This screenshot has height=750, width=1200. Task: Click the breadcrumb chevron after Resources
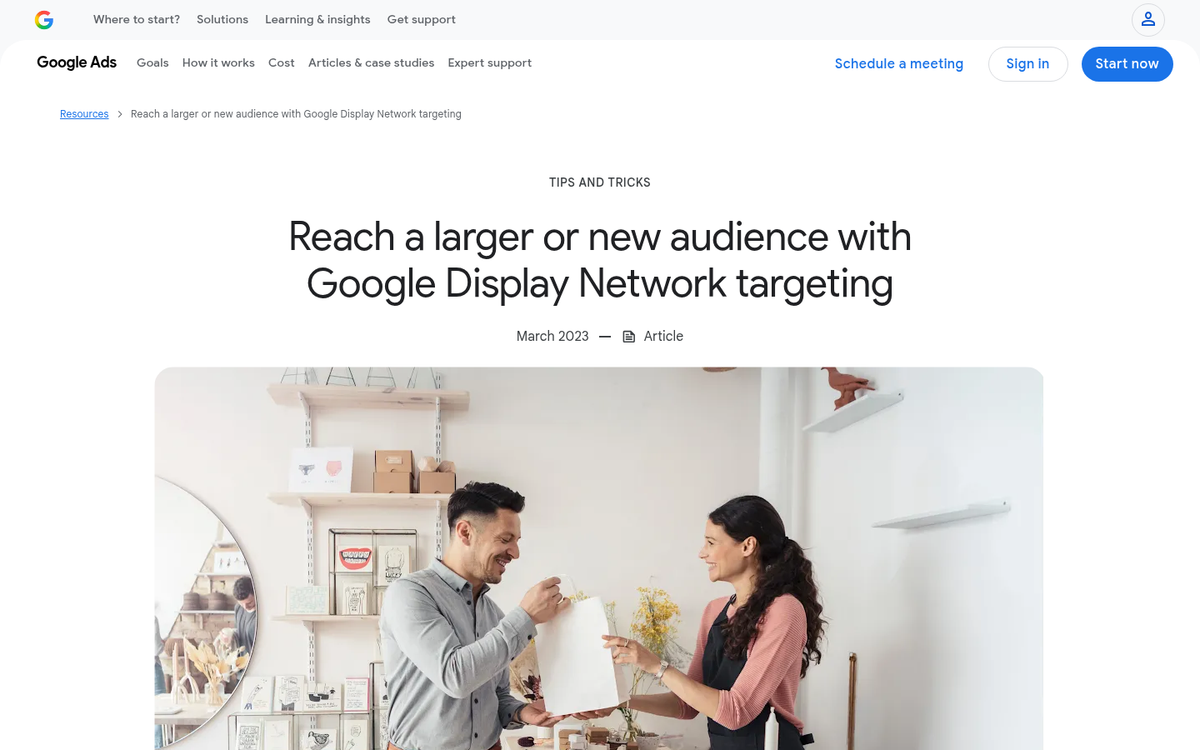click(120, 115)
